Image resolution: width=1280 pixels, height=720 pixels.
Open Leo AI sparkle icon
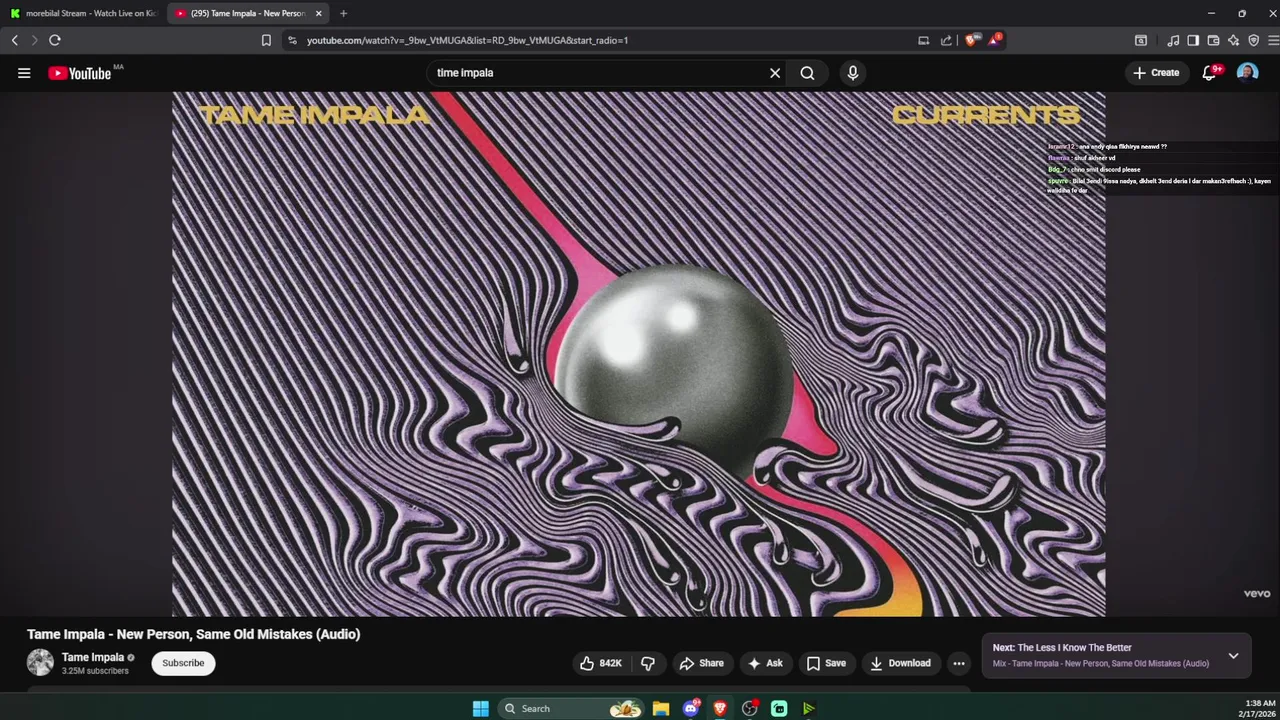point(1233,40)
